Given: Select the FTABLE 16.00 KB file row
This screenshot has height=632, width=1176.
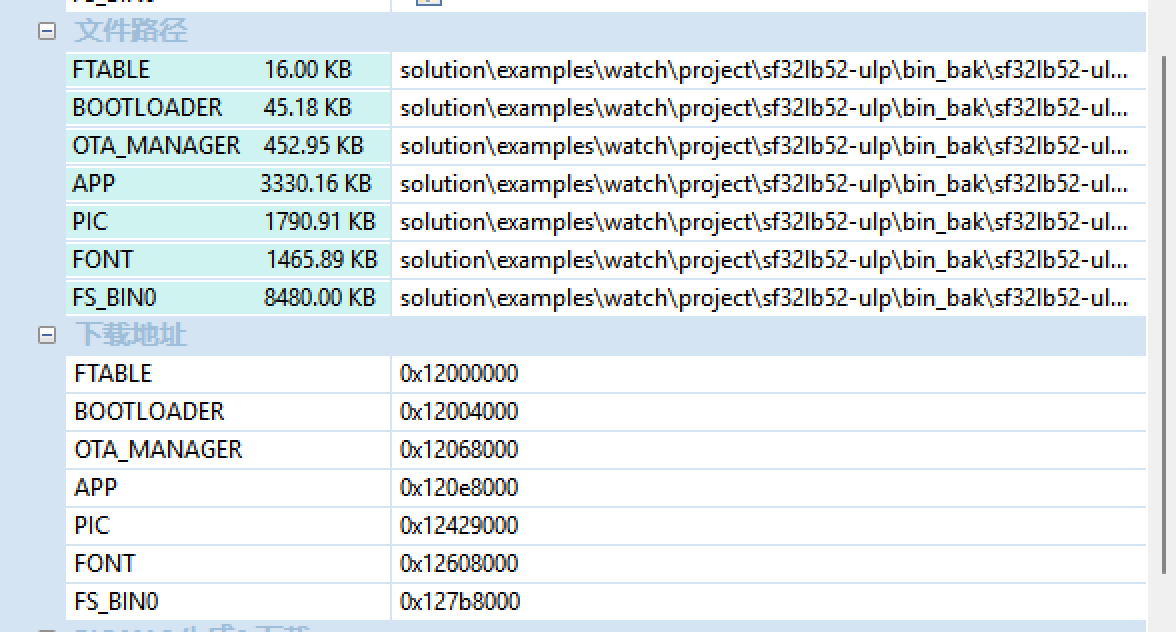Looking at the screenshot, I should point(226,70).
